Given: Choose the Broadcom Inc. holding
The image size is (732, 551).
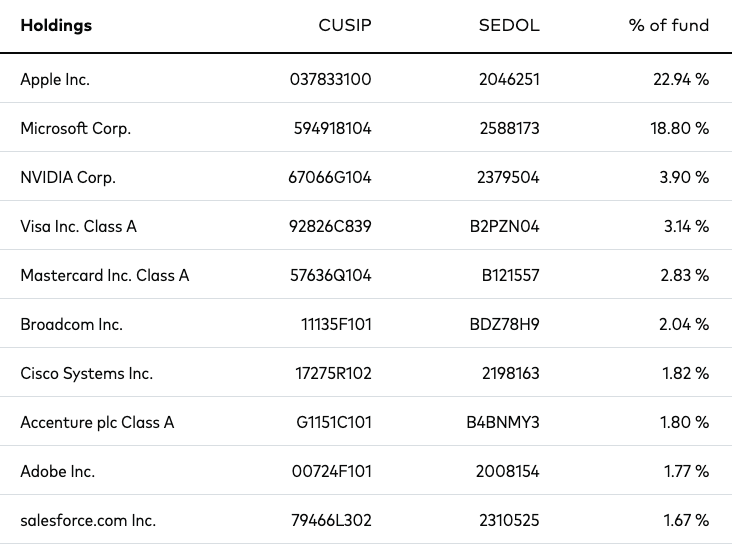Looking at the screenshot, I should (71, 325).
